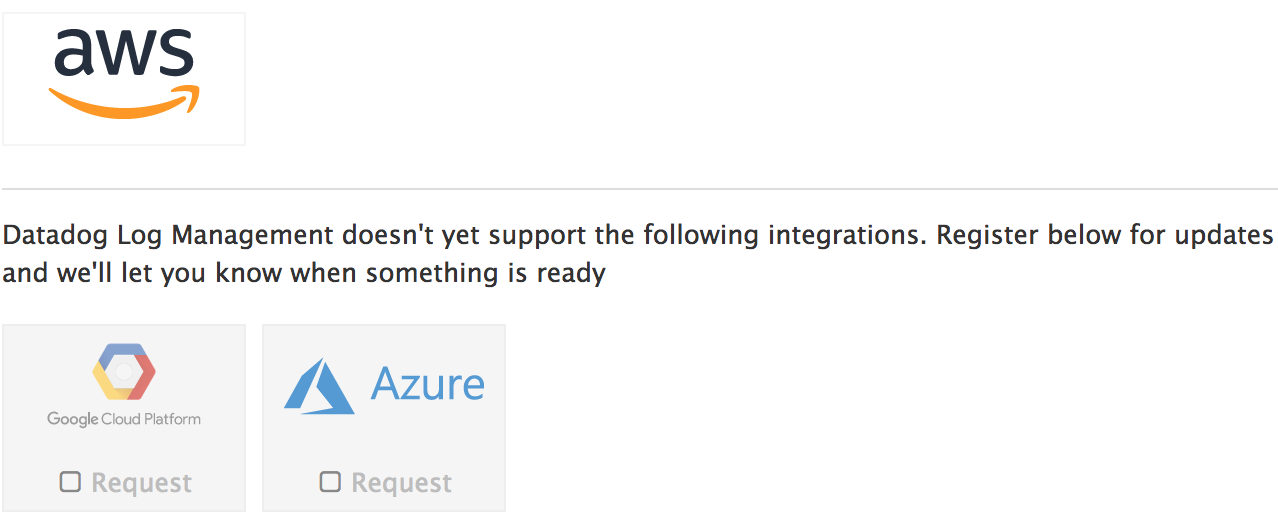Click the 'Azure' wordmark text
The height and width of the screenshot is (525, 1278).
428,384
